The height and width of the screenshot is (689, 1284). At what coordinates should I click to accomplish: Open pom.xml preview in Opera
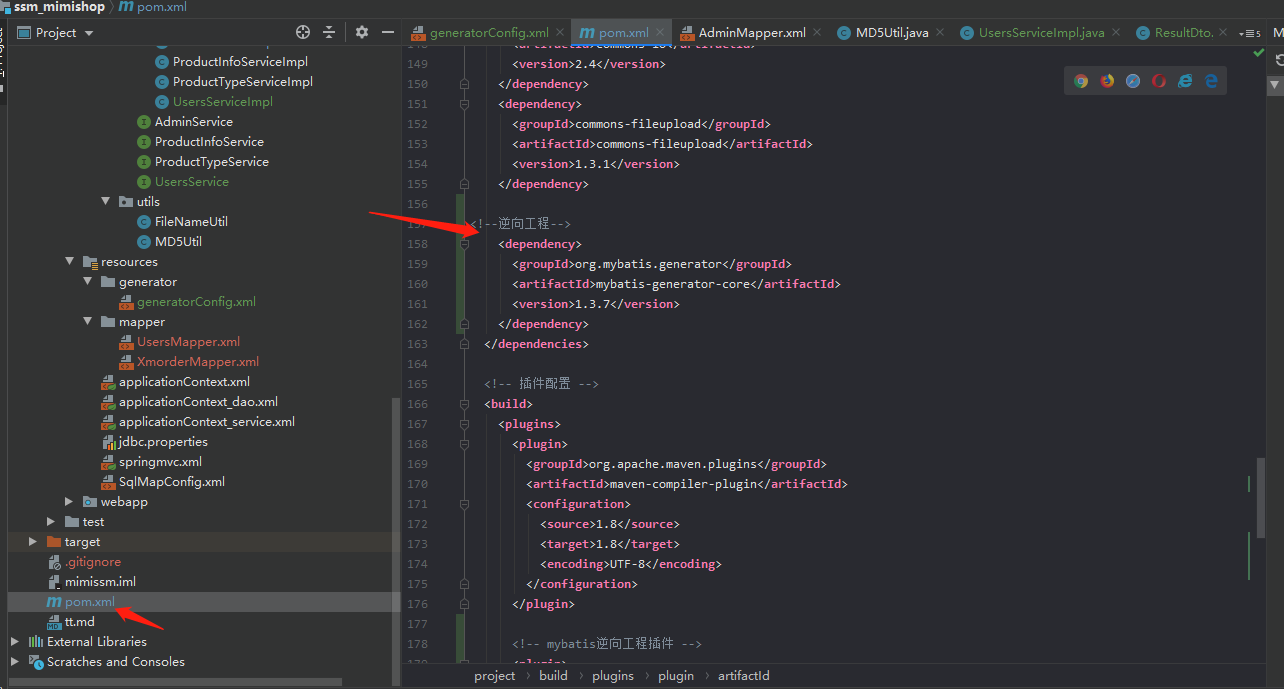[1159, 81]
